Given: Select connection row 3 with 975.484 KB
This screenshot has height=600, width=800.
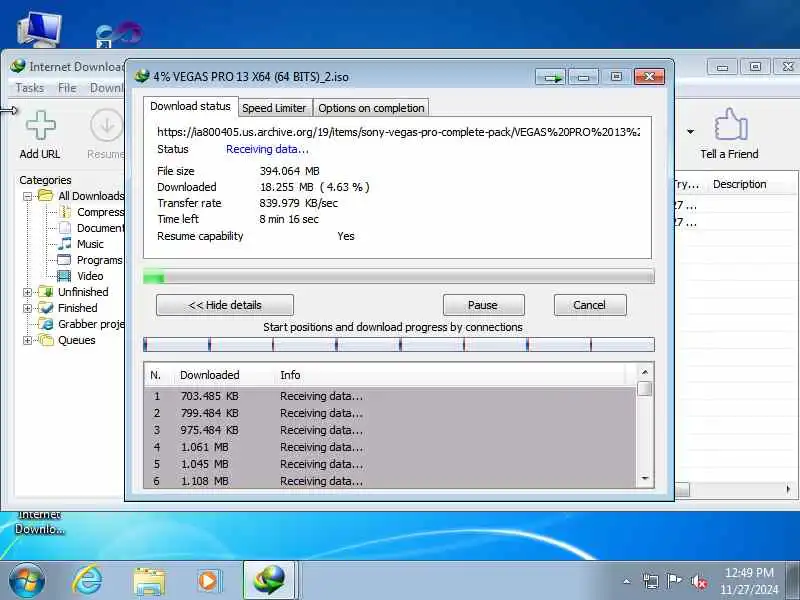Looking at the screenshot, I should point(390,430).
